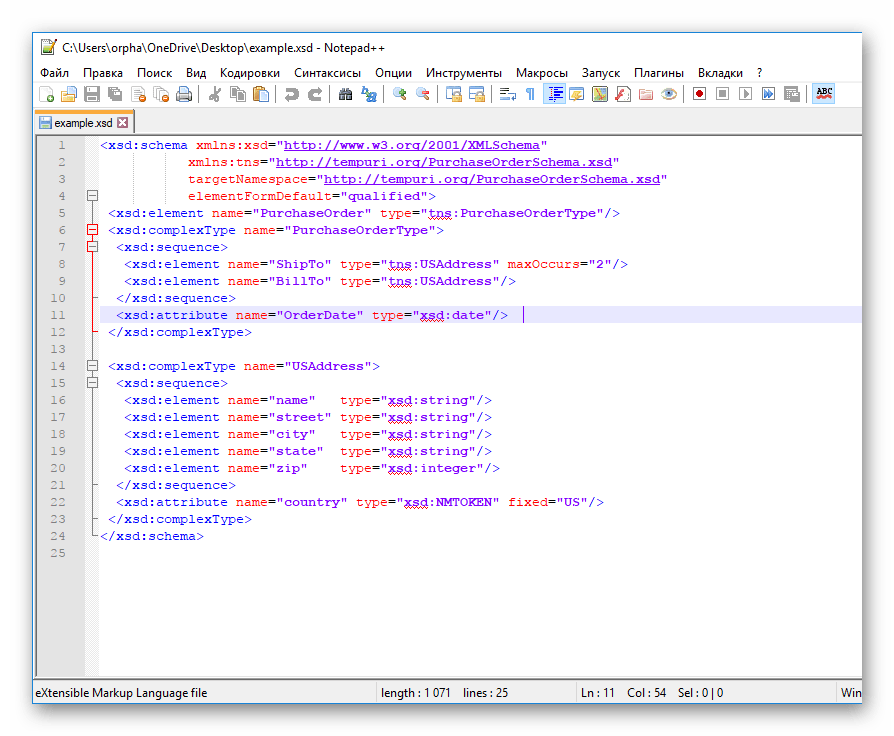
Task: Click the Close All documents icon
Action: click(161, 94)
